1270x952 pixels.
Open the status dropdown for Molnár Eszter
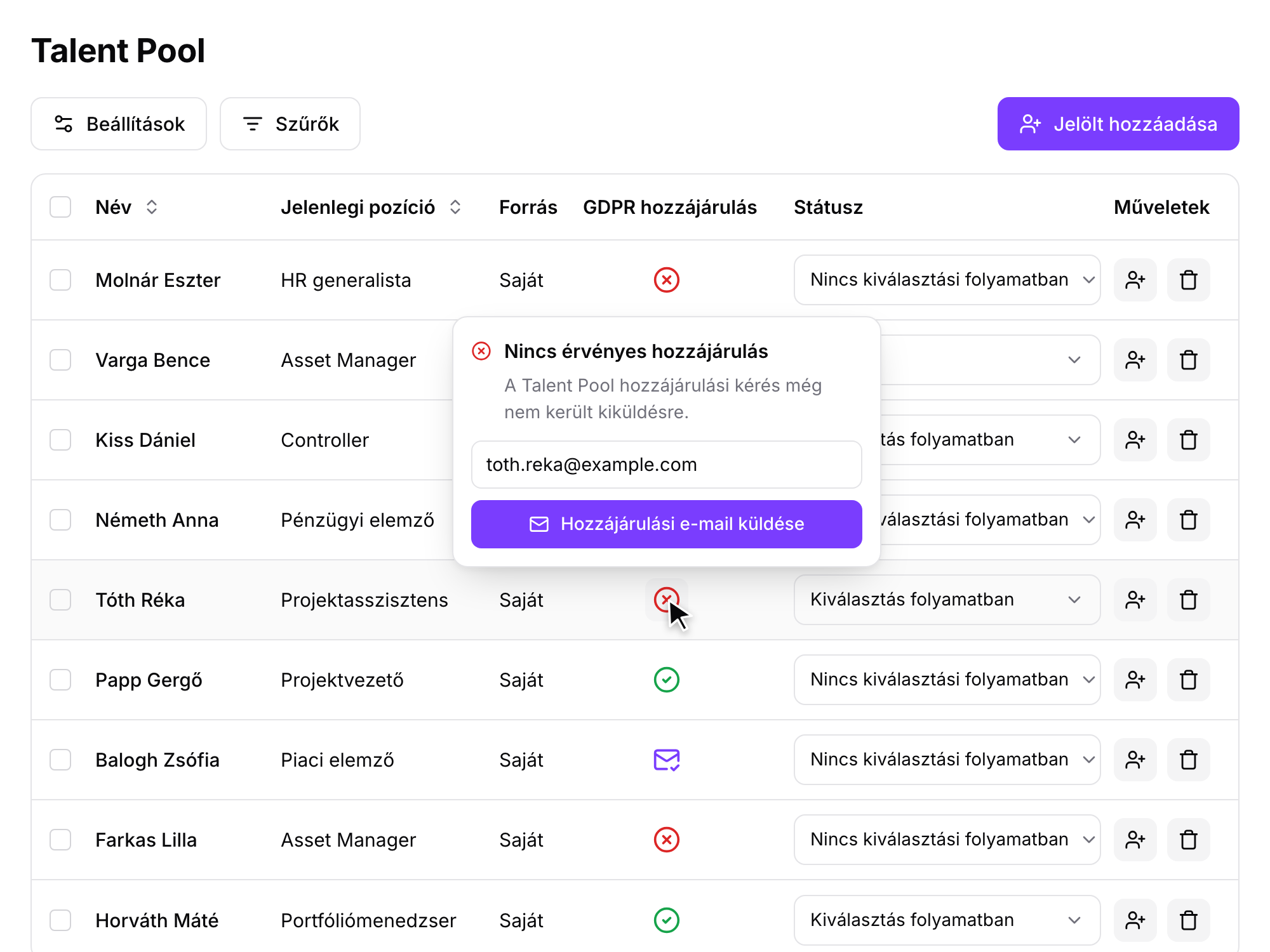pos(947,280)
